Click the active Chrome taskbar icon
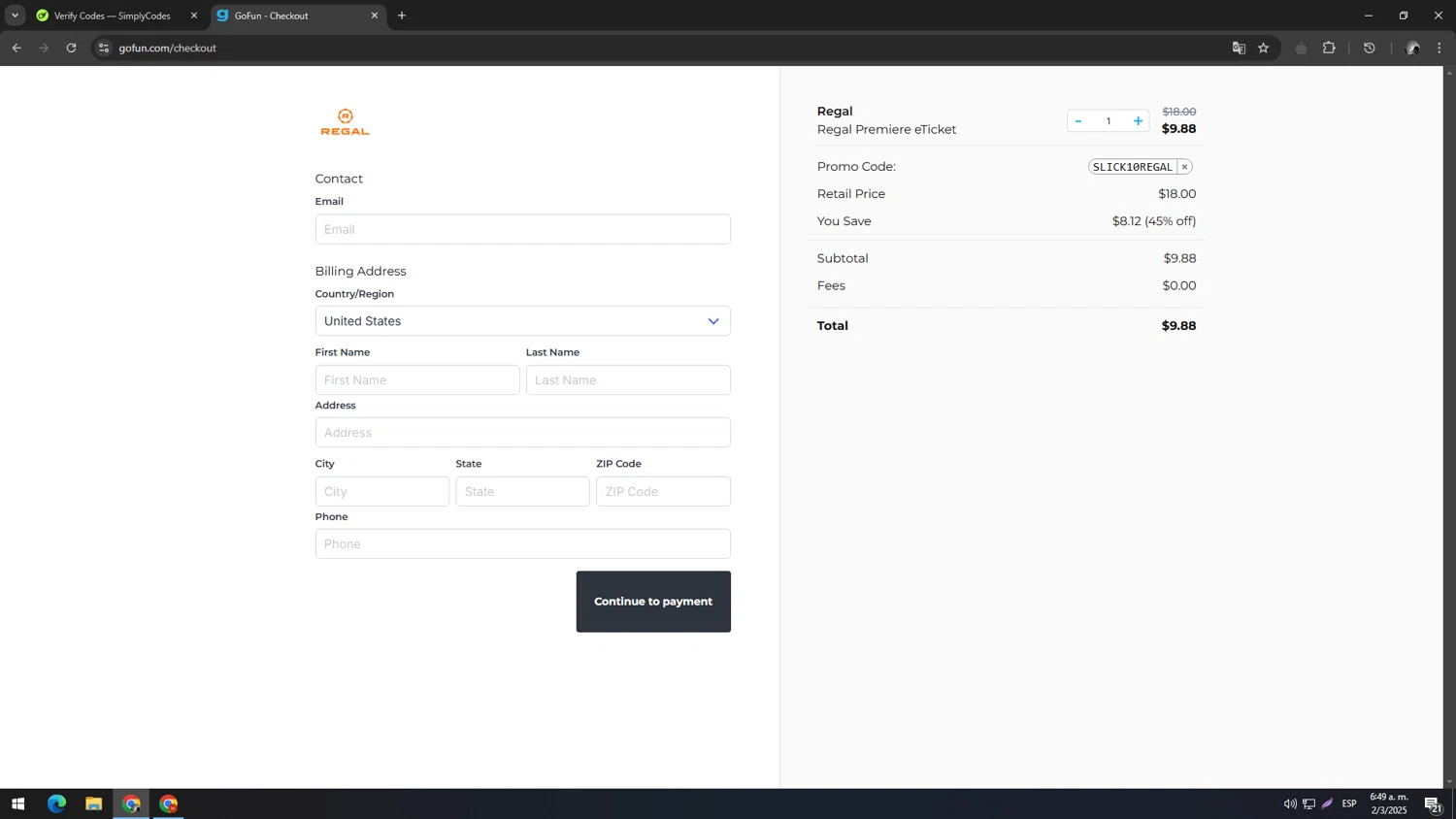The width and height of the screenshot is (1456, 819). tap(131, 803)
